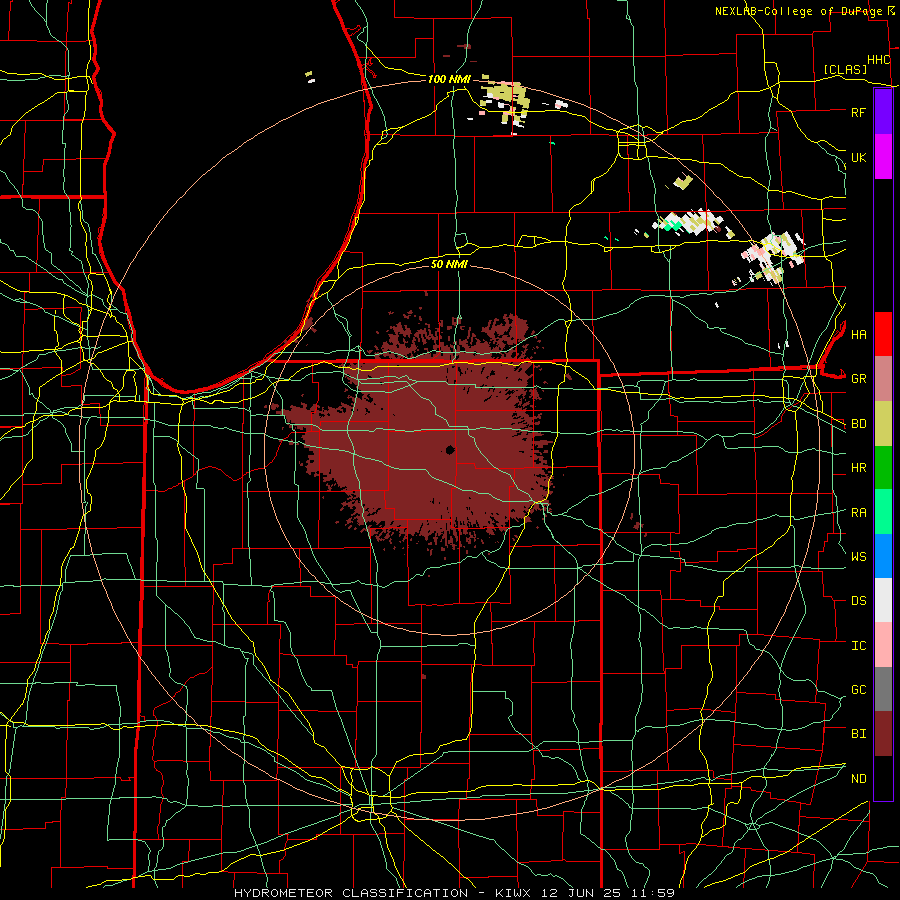Click the olive-yellow BD legend swatch
Image resolution: width=900 pixels, height=900 pixels.
[x=883, y=424]
